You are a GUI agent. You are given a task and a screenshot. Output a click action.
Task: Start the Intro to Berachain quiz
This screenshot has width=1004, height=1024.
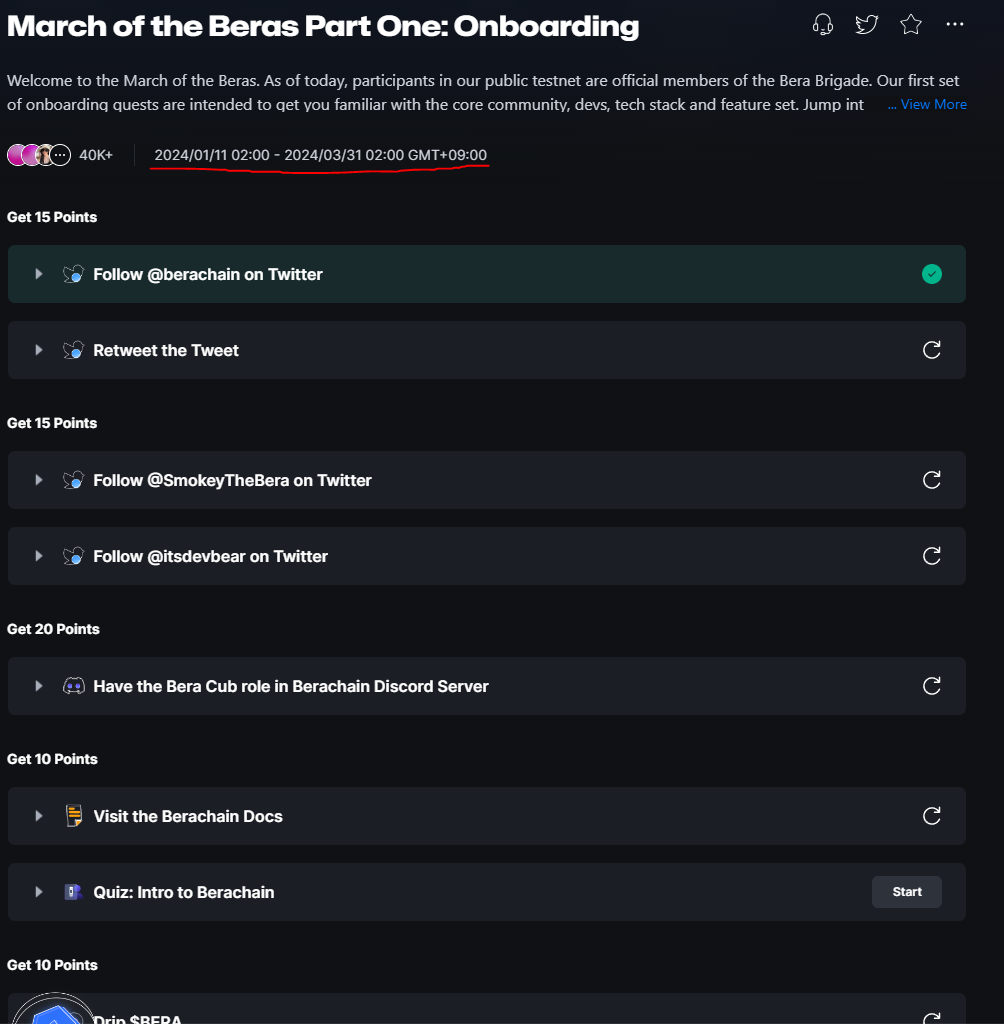click(907, 891)
